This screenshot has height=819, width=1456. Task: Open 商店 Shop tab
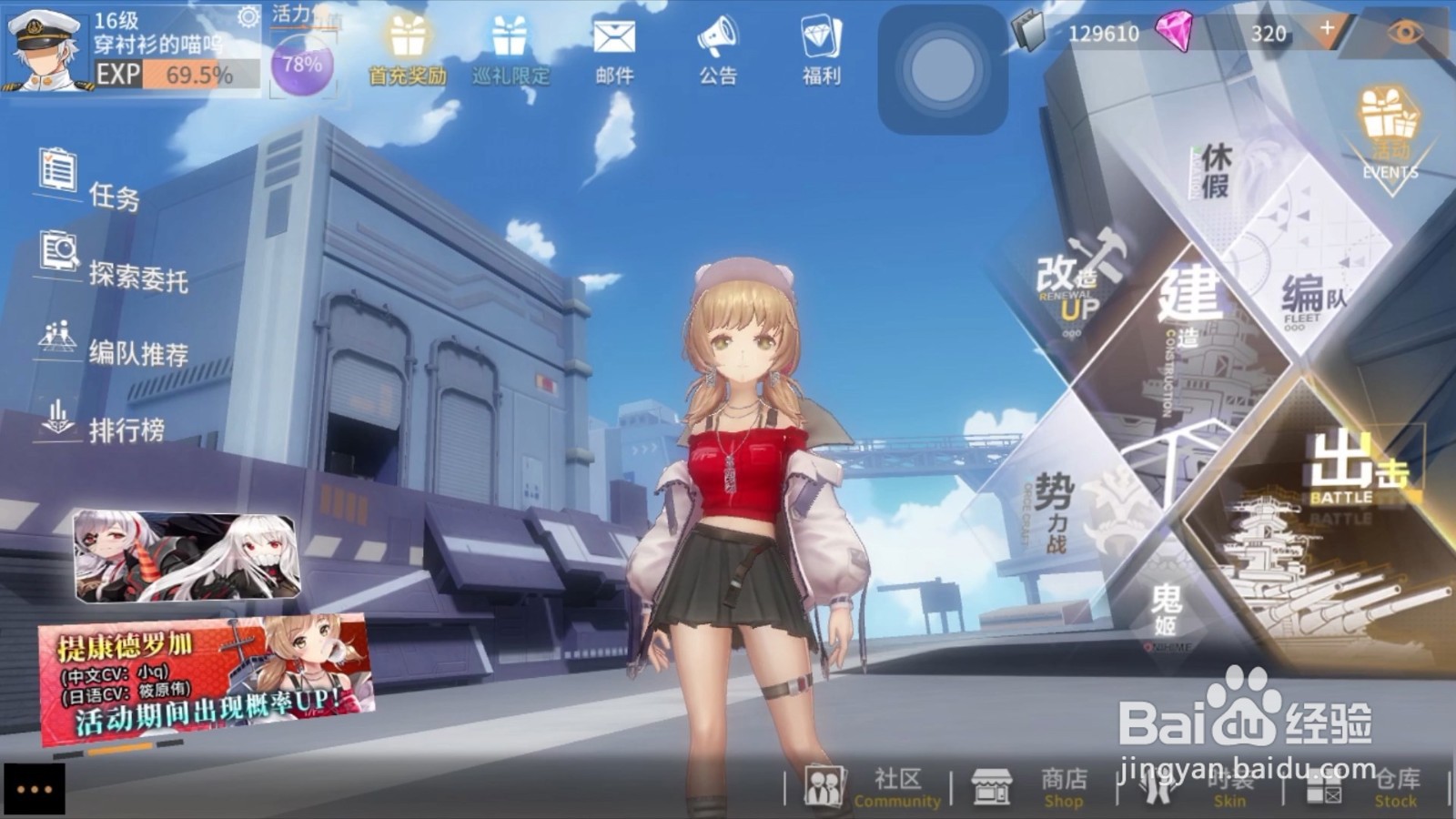[1030, 787]
